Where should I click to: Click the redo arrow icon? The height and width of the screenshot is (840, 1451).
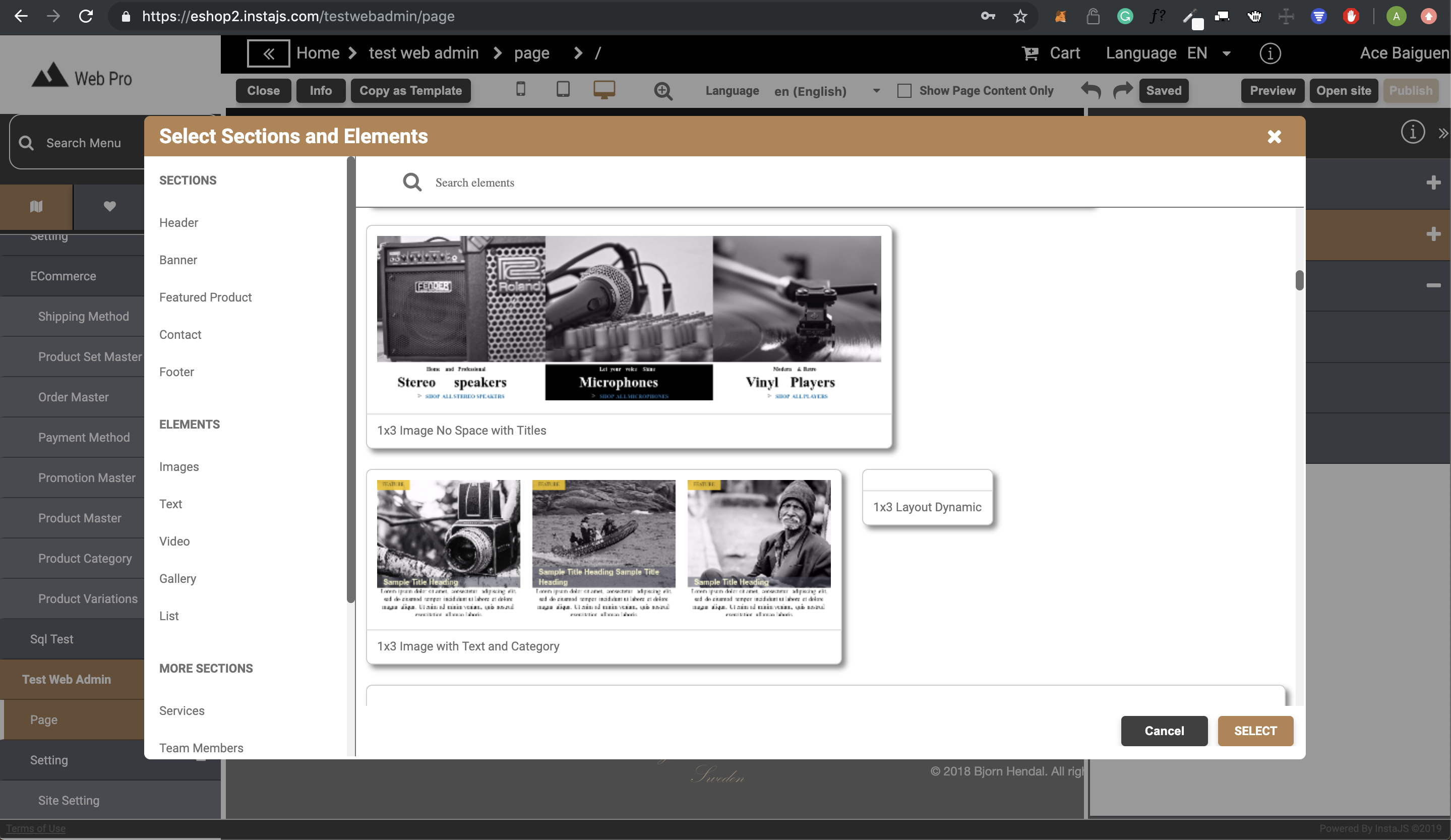(1122, 90)
